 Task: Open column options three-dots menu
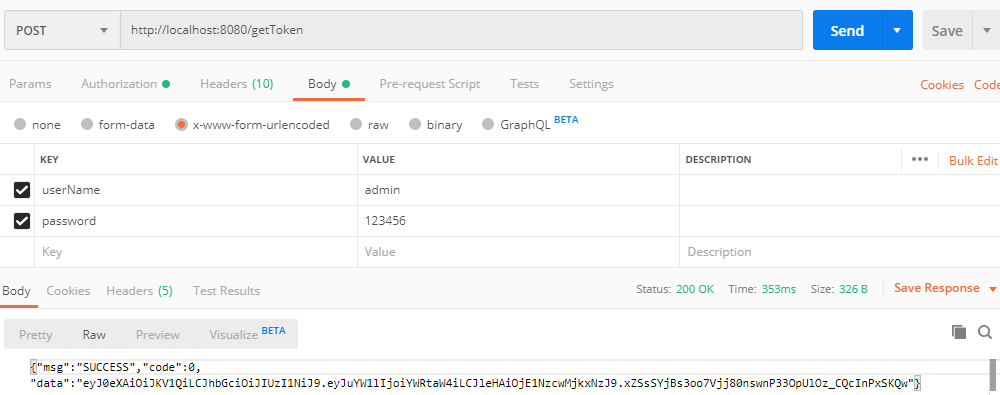[x=920, y=160]
